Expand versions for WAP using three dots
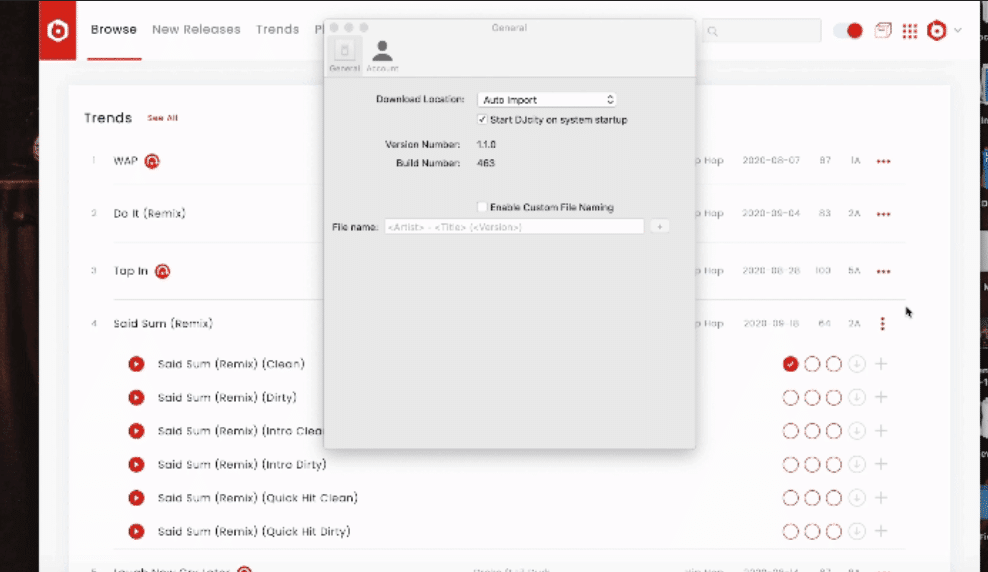 (x=883, y=161)
